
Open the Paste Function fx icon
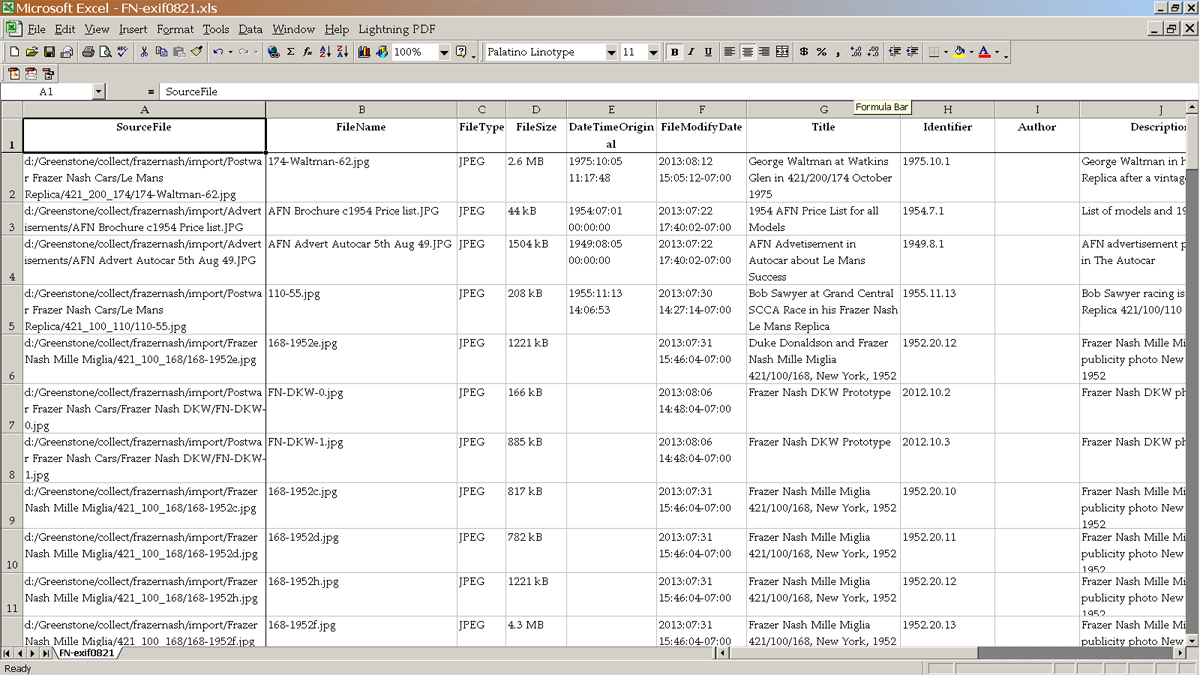point(307,52)
